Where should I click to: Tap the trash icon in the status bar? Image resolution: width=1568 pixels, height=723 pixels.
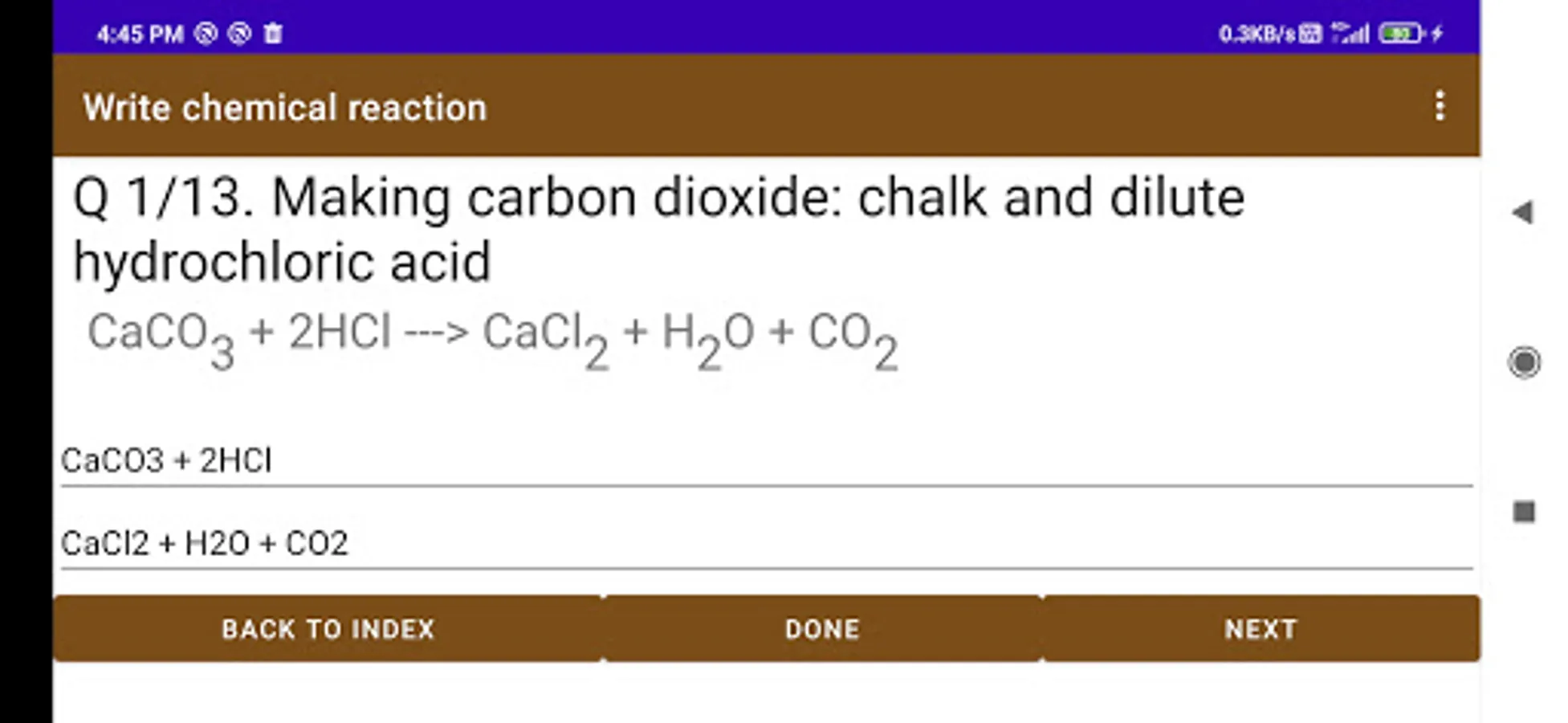273,34
